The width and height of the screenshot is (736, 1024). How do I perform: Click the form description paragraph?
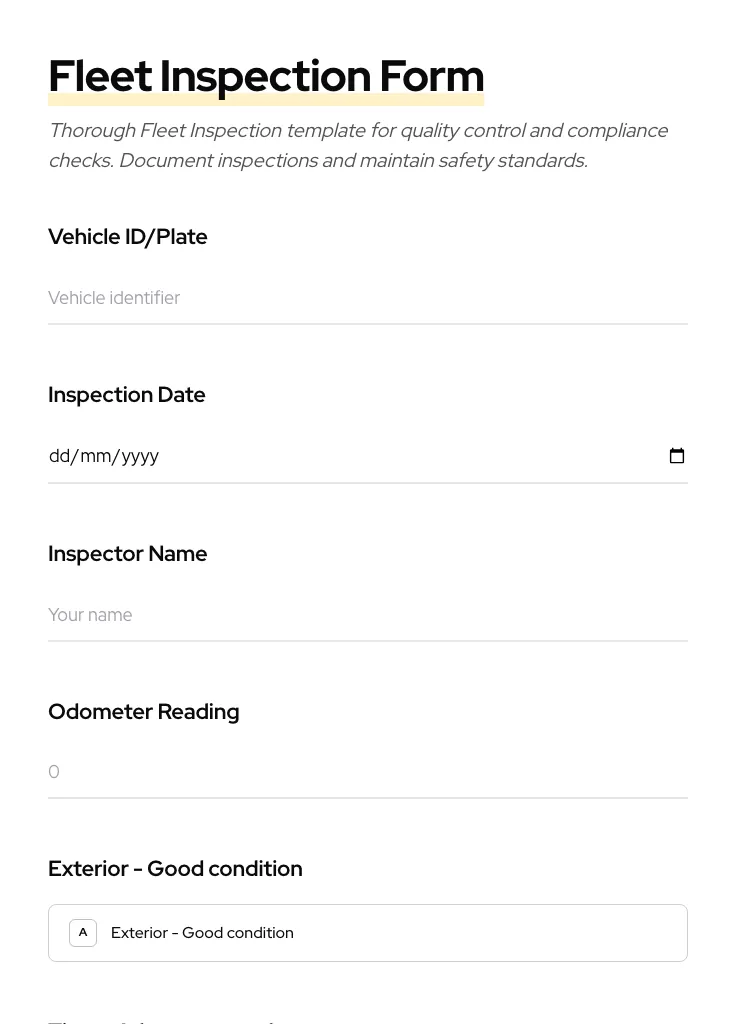coord(358,145)
